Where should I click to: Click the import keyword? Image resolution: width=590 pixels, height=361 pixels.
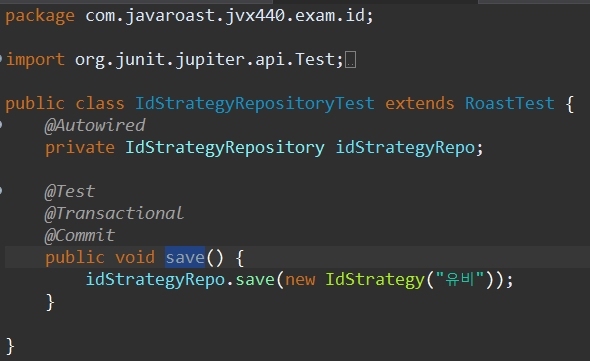point(35,60)
